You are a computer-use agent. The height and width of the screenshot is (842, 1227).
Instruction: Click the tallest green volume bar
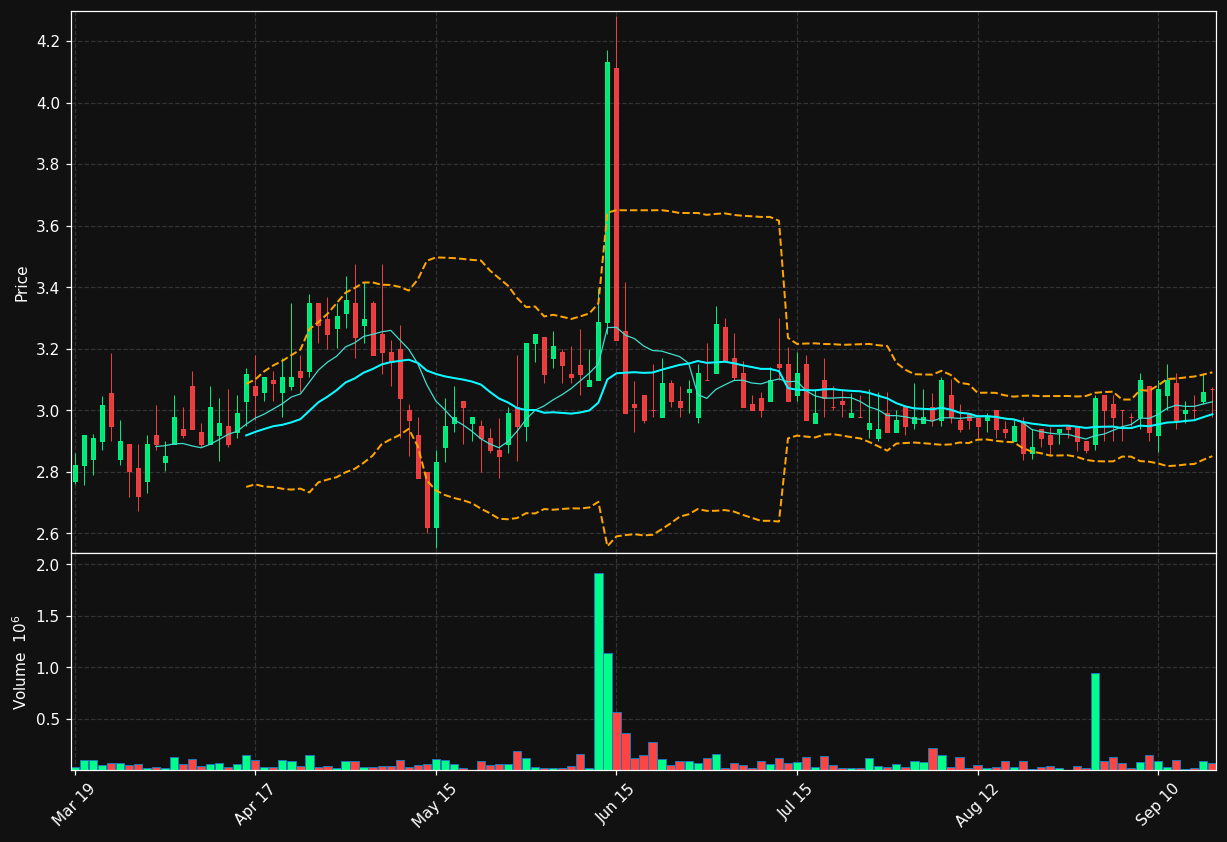pyautogui.click(x=598, y=671)
